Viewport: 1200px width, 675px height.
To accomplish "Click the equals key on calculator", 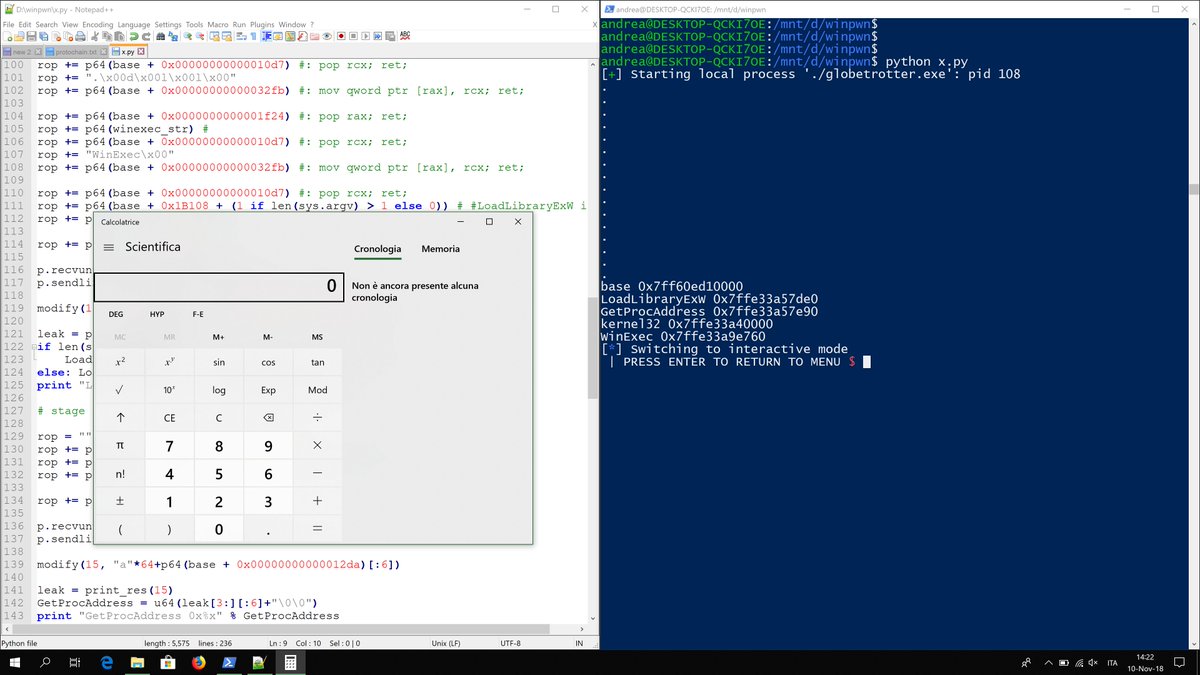I will click(x=318, y=530).
